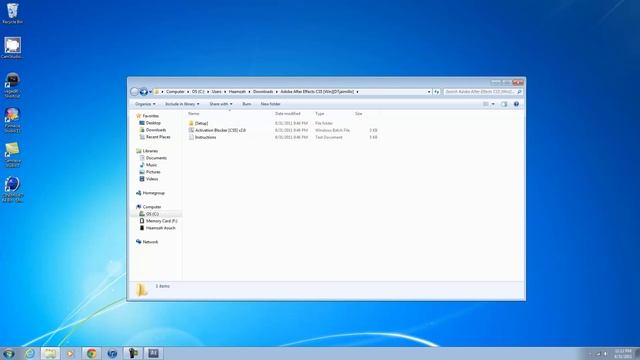
Task: Sort files by the Type column
Action: click(x=320, y=113)
